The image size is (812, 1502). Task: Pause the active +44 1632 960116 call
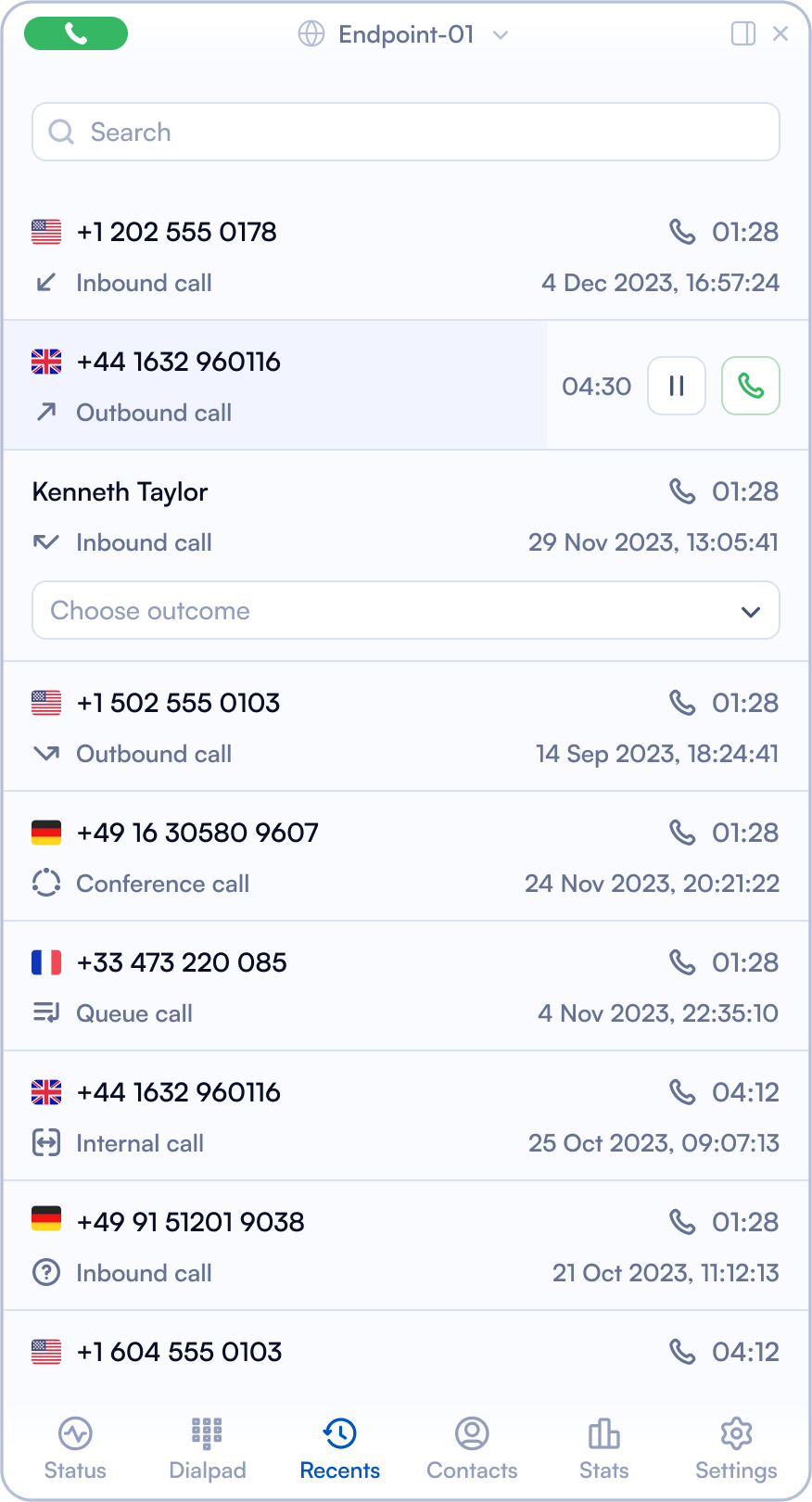click(x=677, y=386)
